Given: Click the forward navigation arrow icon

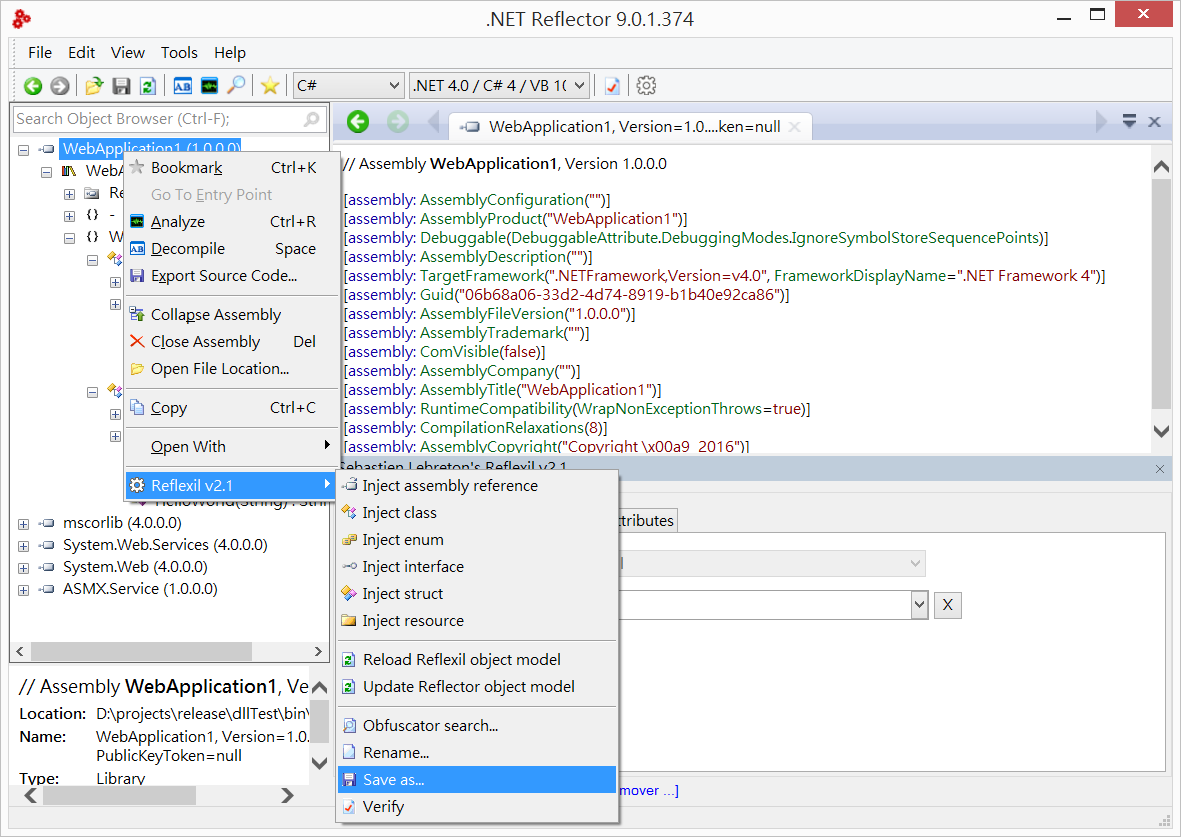Looking at the screenshot, I should click(x=59, y=86).
